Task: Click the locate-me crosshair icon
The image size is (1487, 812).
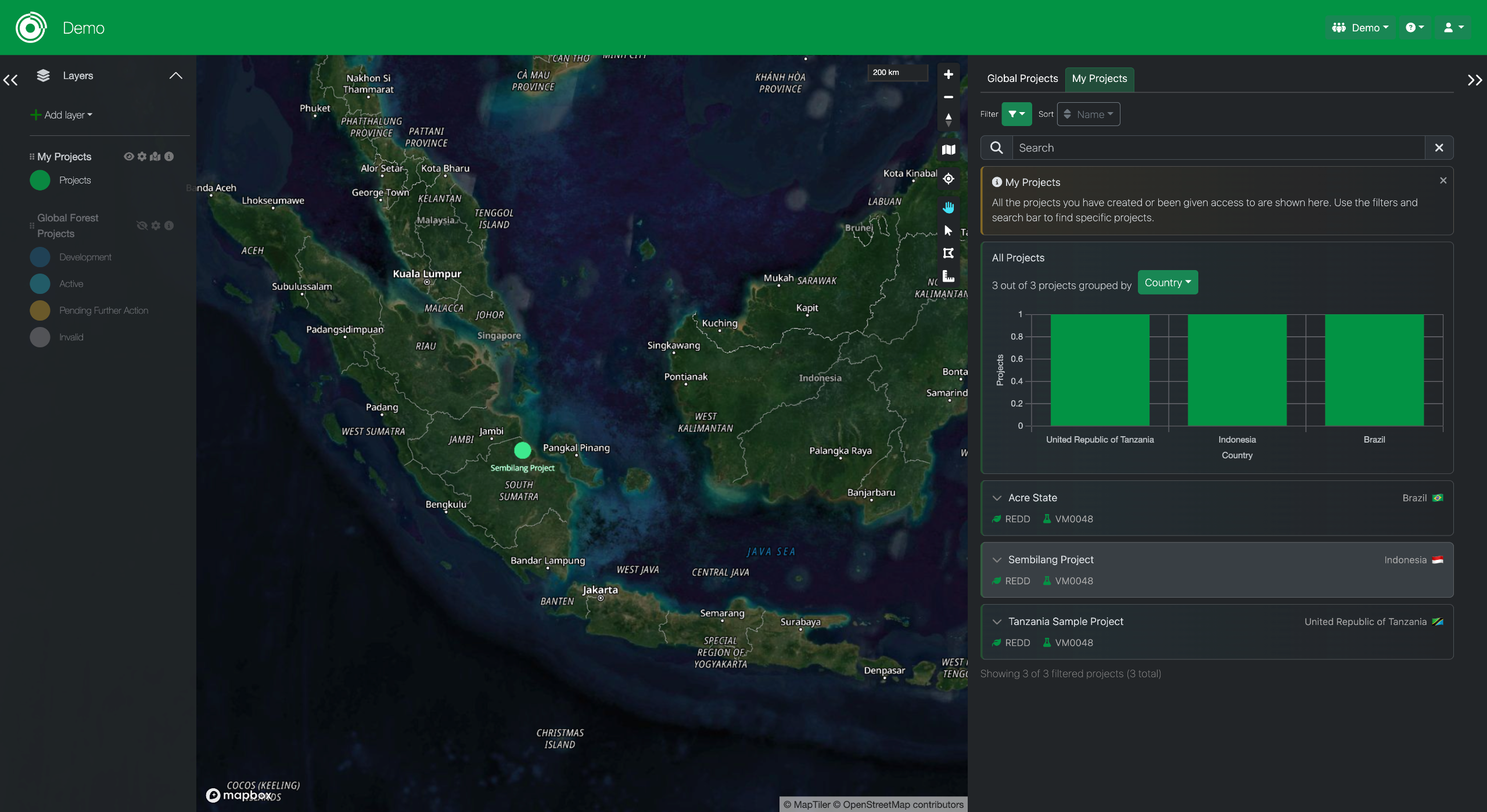Action: pos(948,179)
